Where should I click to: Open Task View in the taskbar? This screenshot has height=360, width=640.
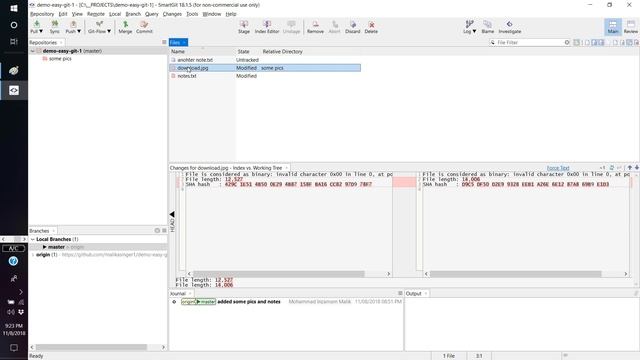pos(13,41)
